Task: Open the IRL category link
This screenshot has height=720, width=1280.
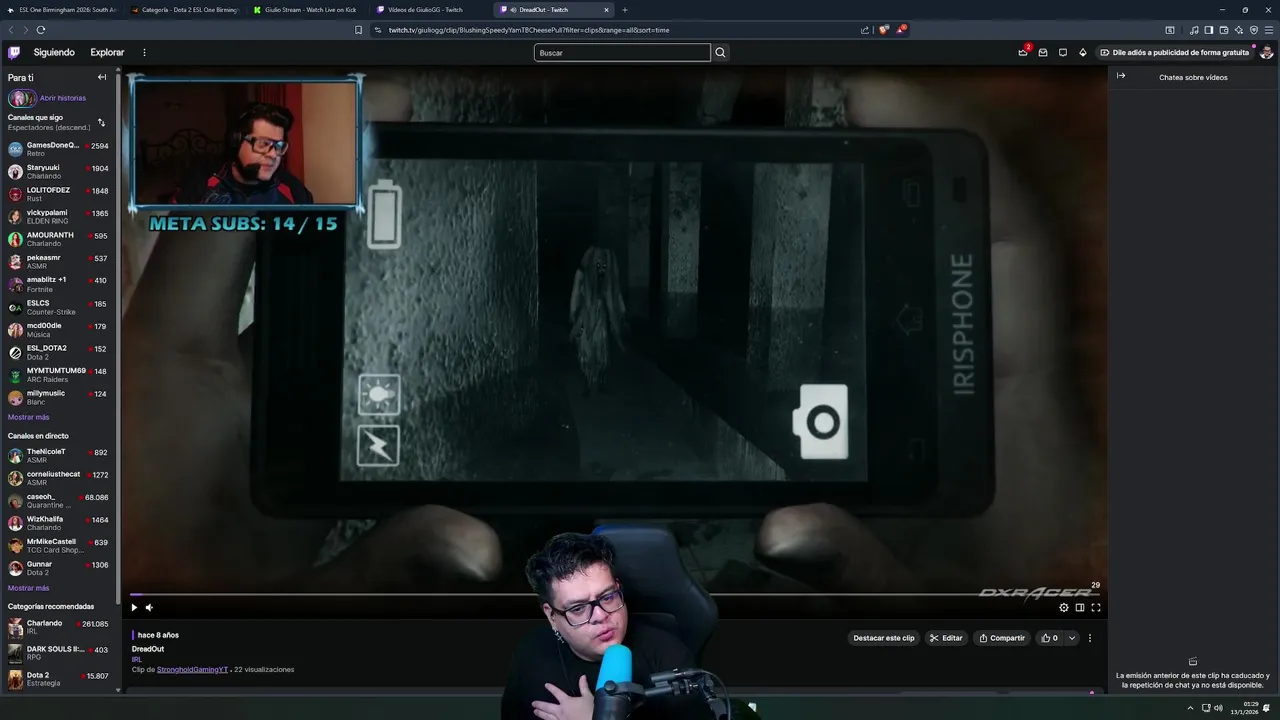Action: 137,659
